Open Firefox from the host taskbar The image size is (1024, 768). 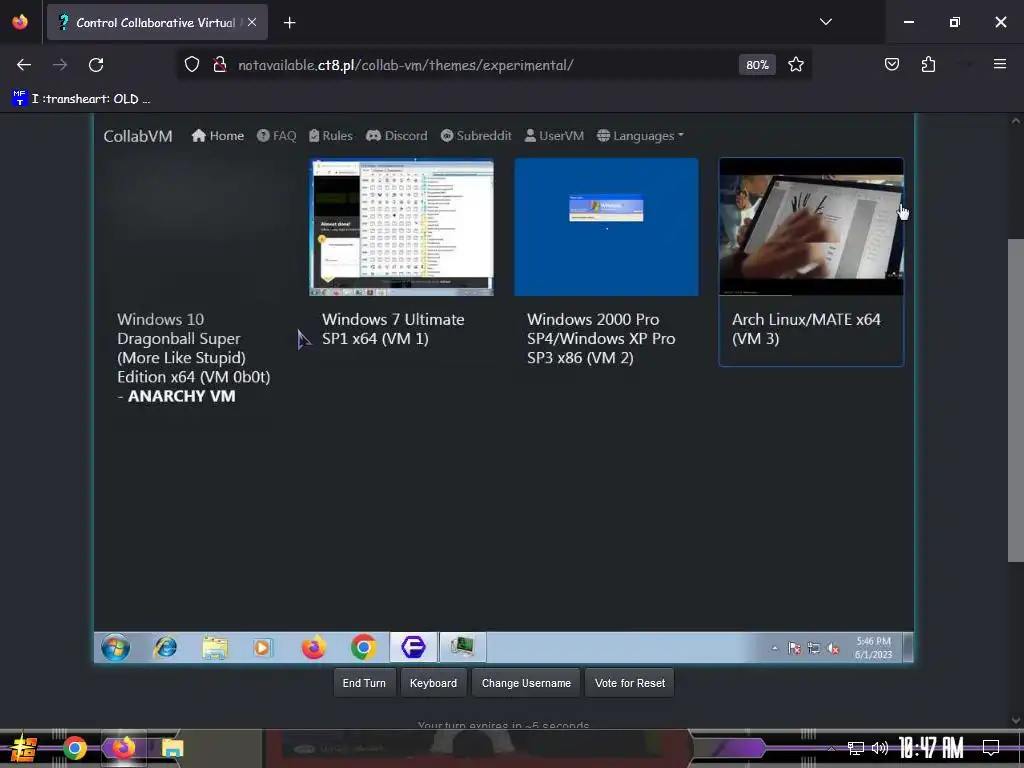pos(123,748)
